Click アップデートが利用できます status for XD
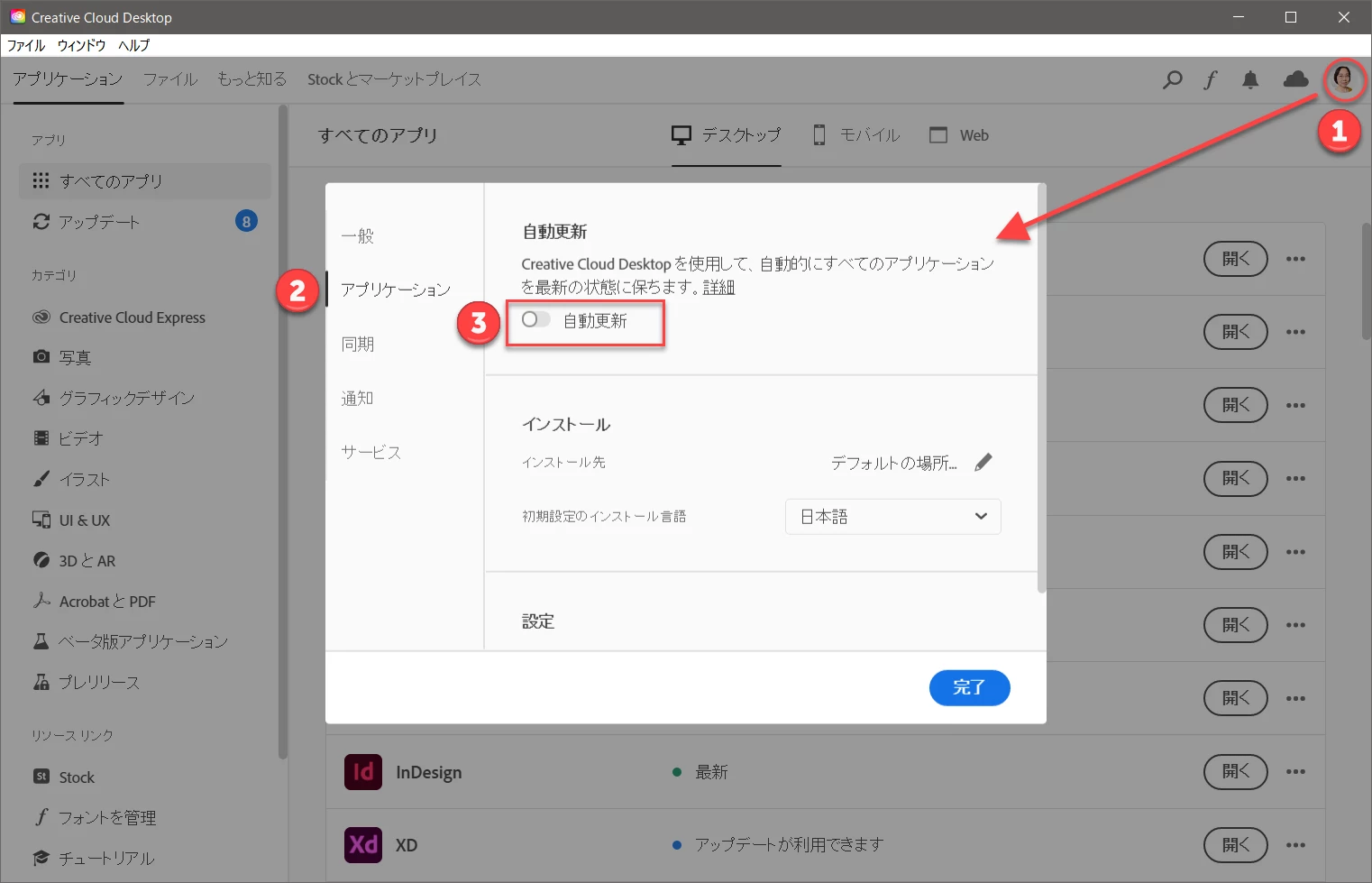This screenshot has height=883, width=1372. [x=789, y=845]
